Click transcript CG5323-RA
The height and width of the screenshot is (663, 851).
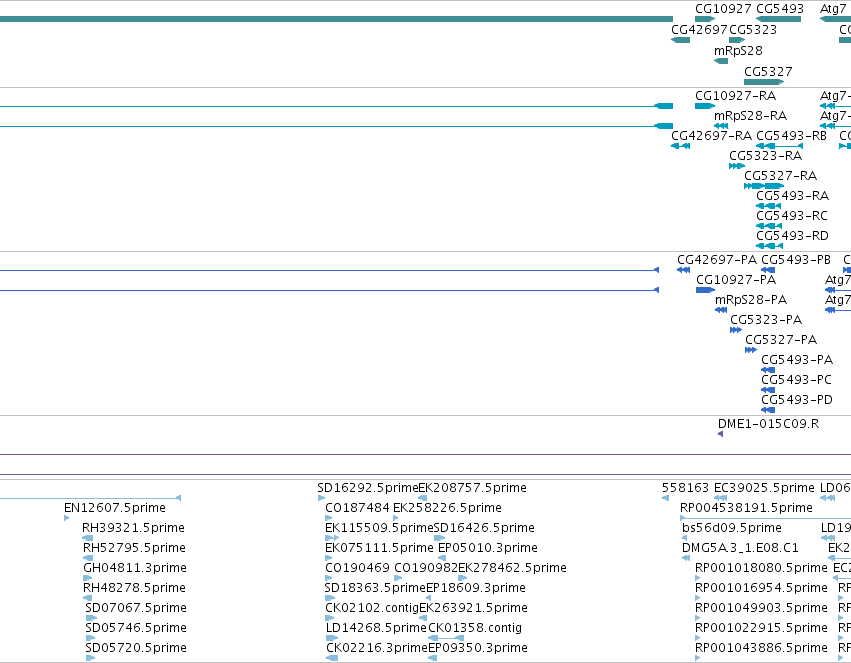tap(736, 166)
